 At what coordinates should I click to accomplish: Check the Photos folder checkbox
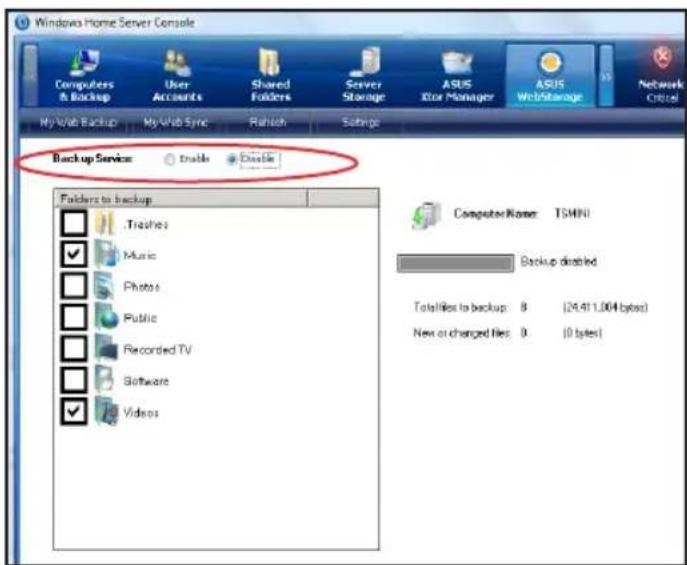tap(74, 286)
